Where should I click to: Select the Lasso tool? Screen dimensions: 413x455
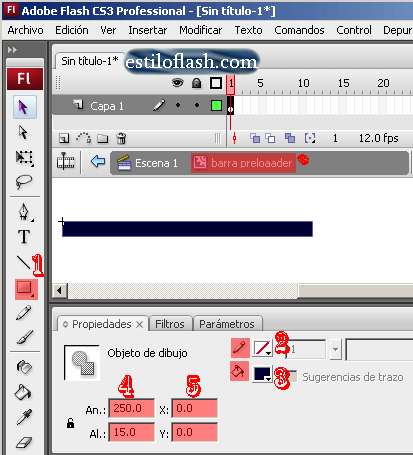[24, 182]
